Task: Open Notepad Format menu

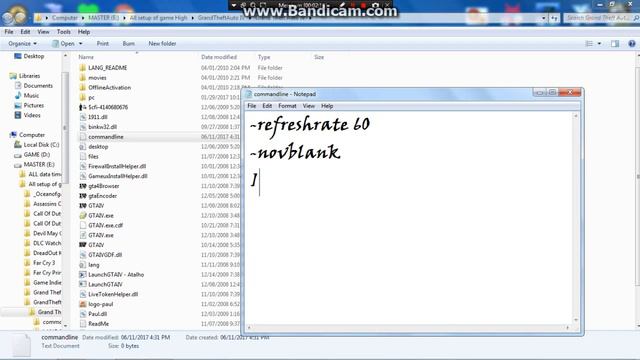Action: 287,106
